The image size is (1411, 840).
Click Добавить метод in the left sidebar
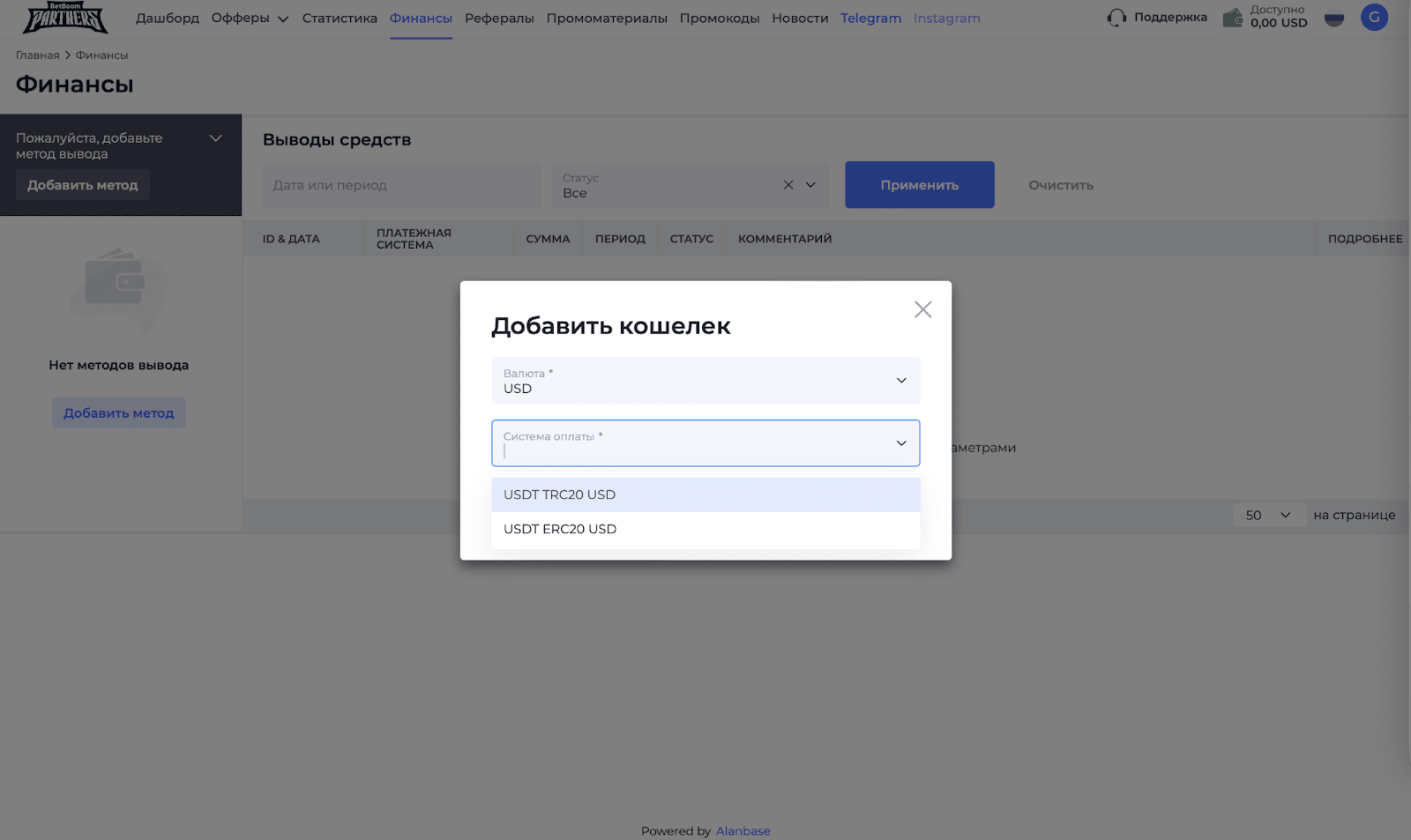point(82,184)
